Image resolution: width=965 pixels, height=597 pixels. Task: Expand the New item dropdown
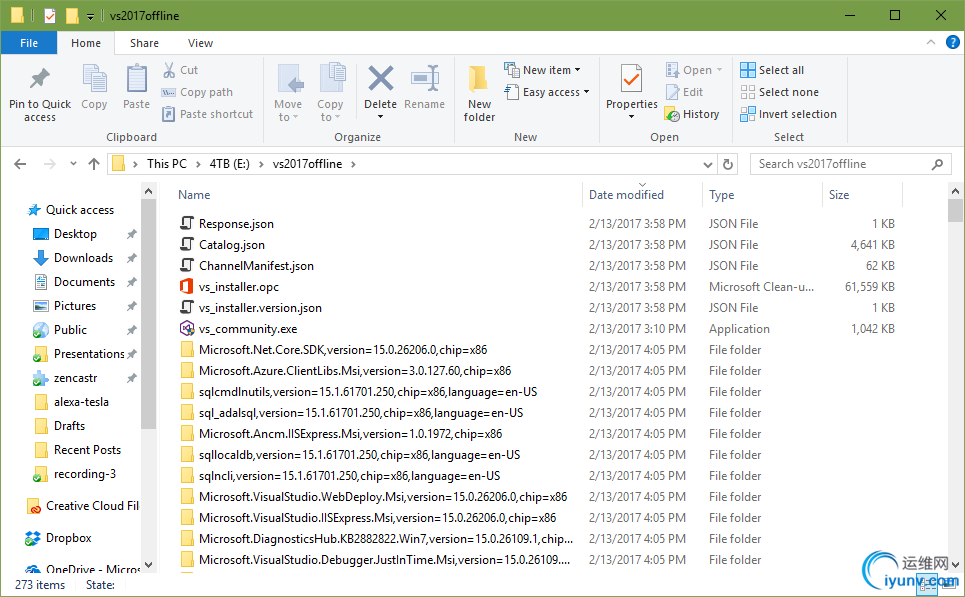pos(577,70)
